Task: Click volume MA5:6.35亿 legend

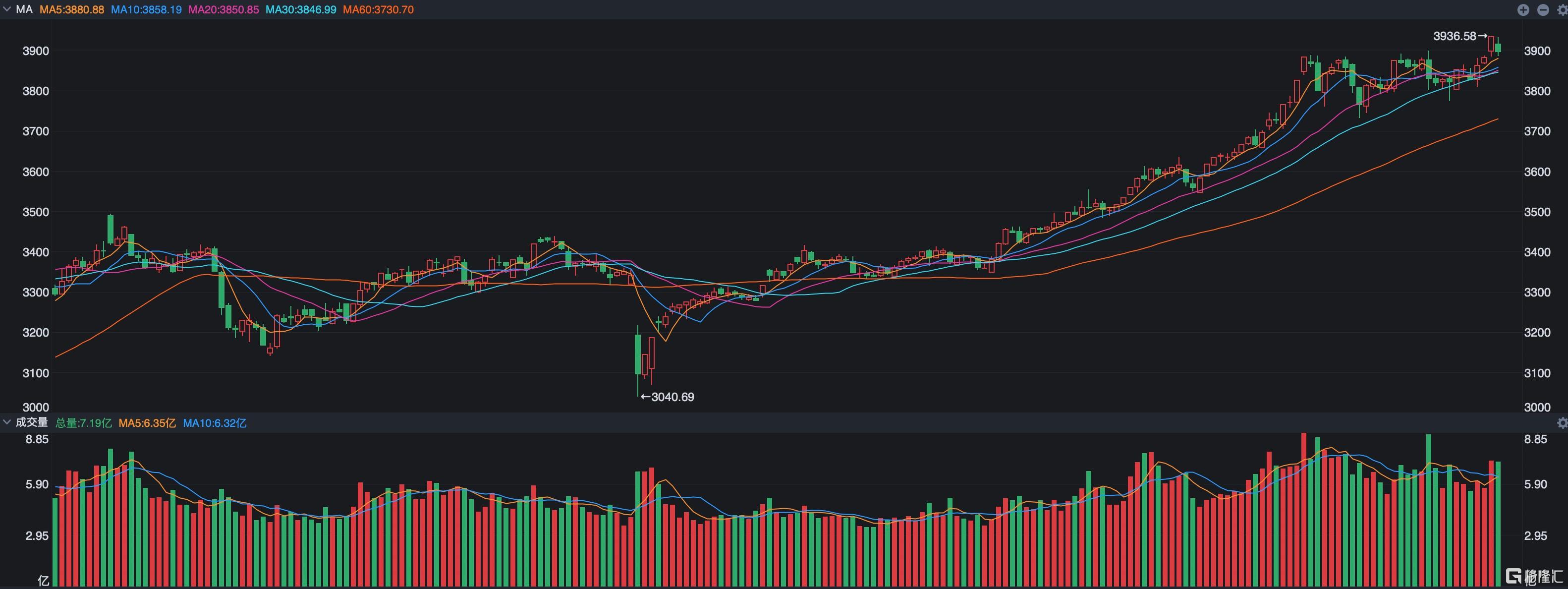Action: click(x=147, y=423)
